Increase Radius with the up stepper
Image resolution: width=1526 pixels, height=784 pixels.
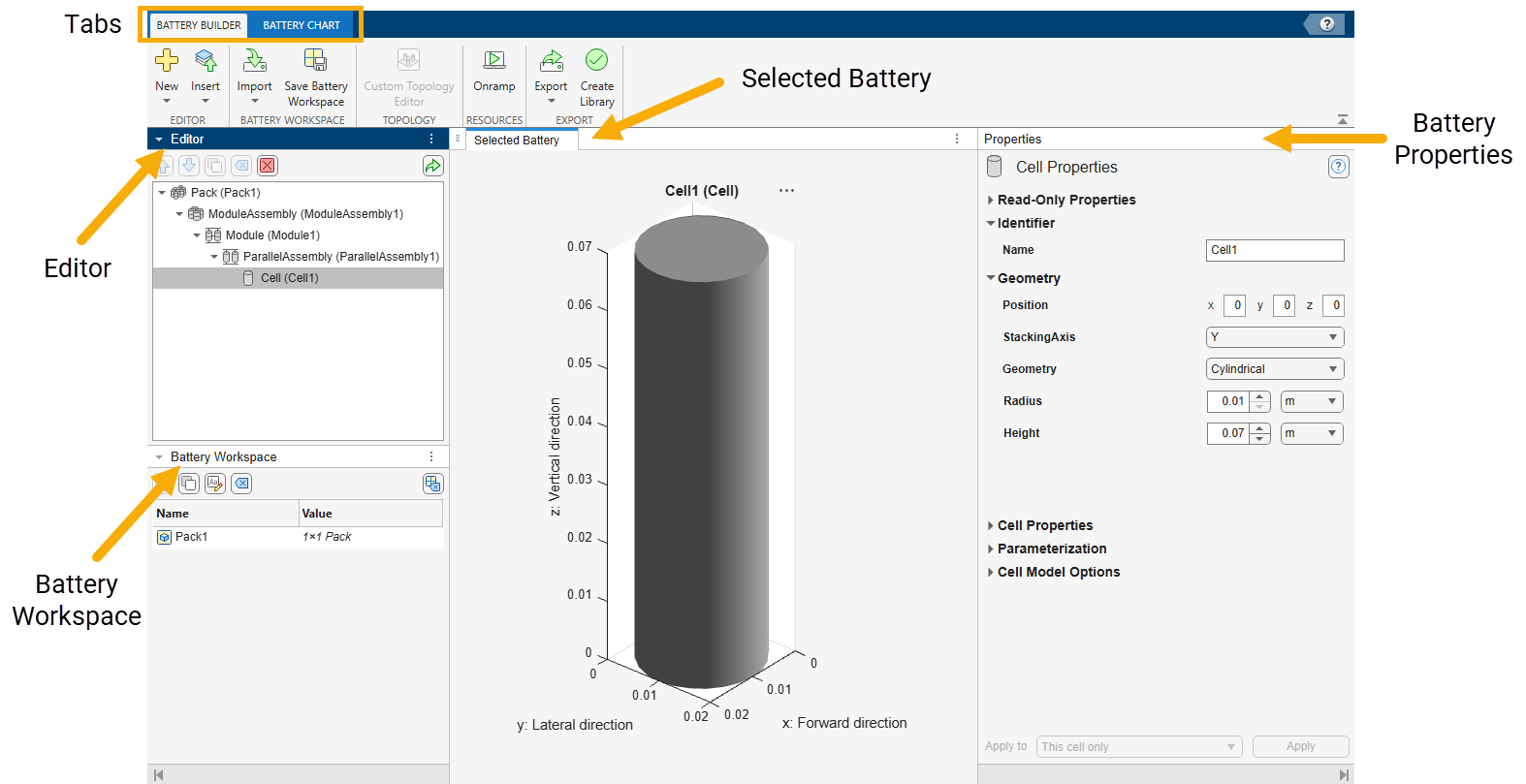tap(1259, 396)
